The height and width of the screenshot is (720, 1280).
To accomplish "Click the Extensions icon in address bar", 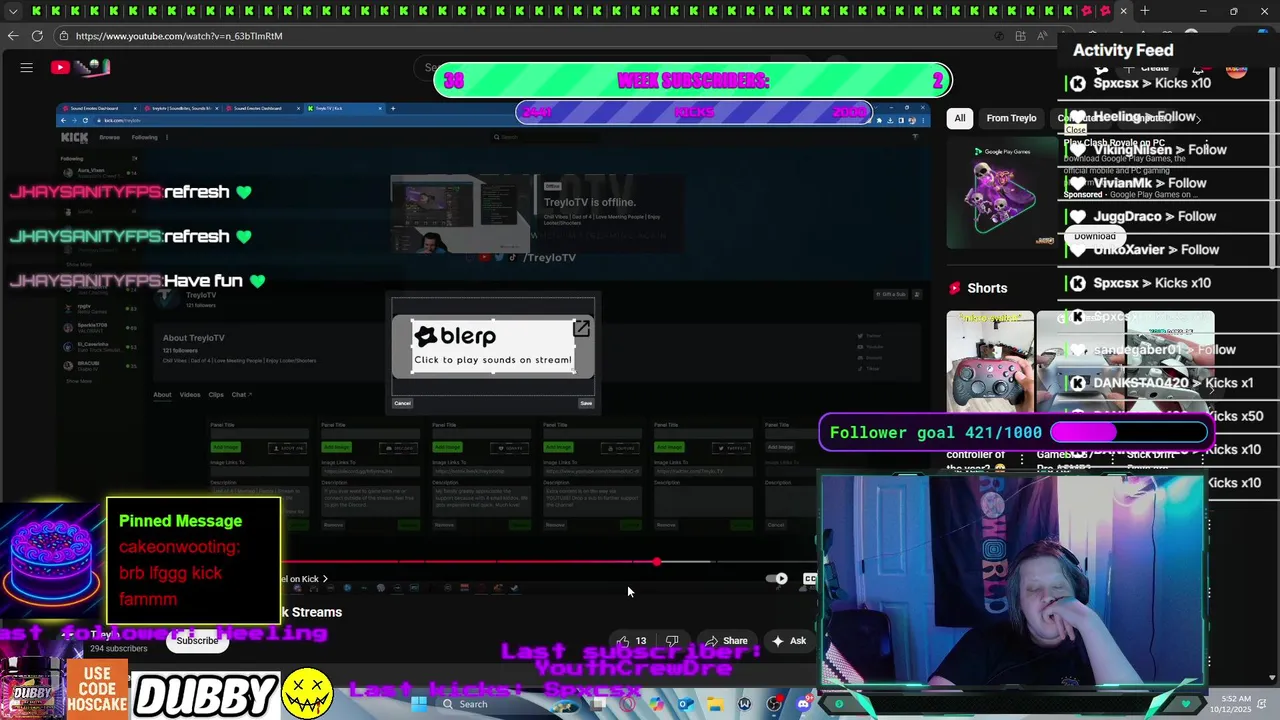I will point(1020,36).
